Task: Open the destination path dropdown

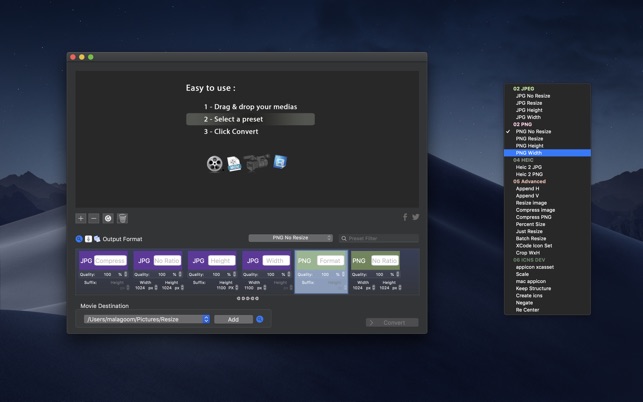Action: coord(146,319)
